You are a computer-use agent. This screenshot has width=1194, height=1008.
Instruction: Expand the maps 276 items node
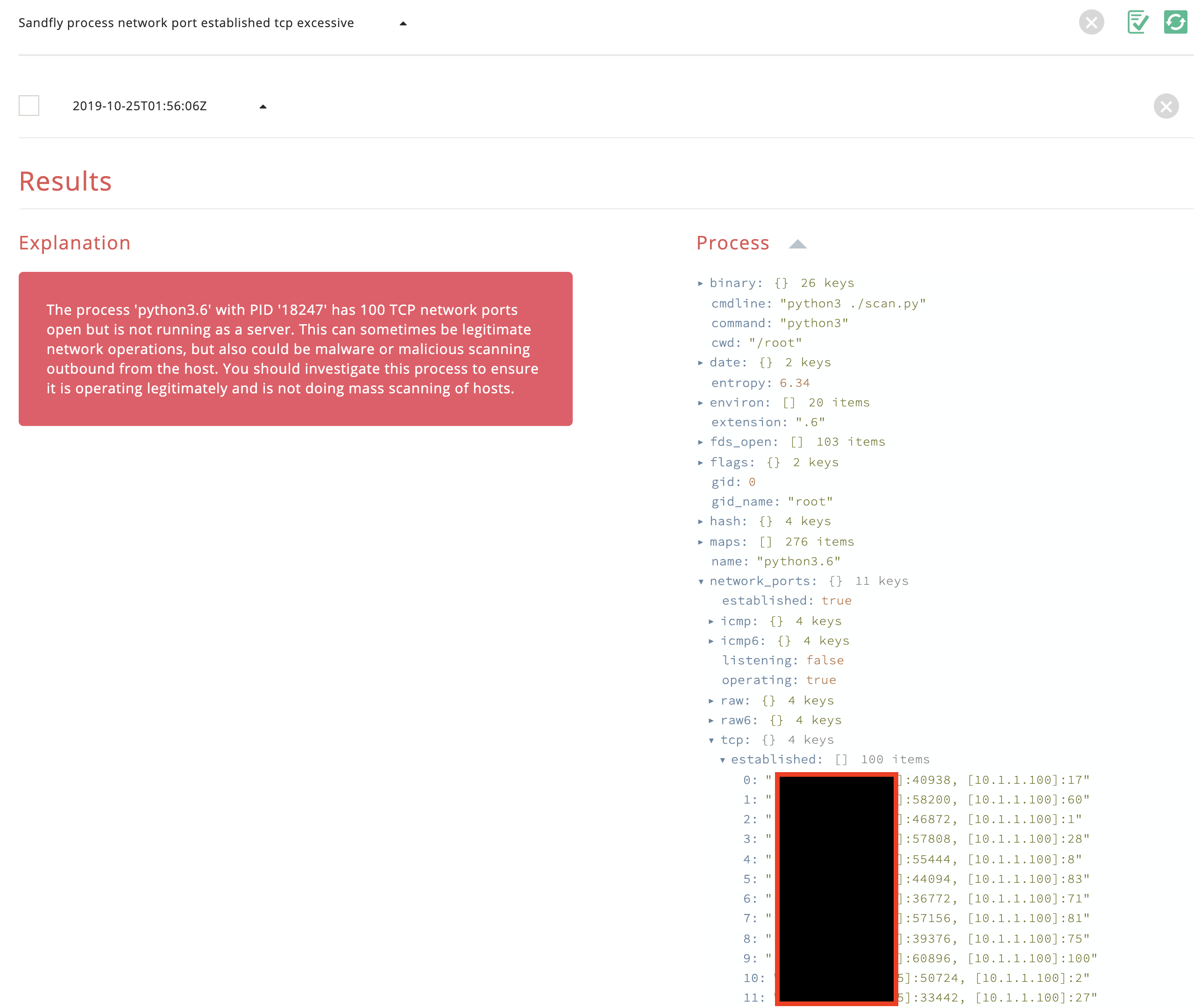(x=700, y=542)
